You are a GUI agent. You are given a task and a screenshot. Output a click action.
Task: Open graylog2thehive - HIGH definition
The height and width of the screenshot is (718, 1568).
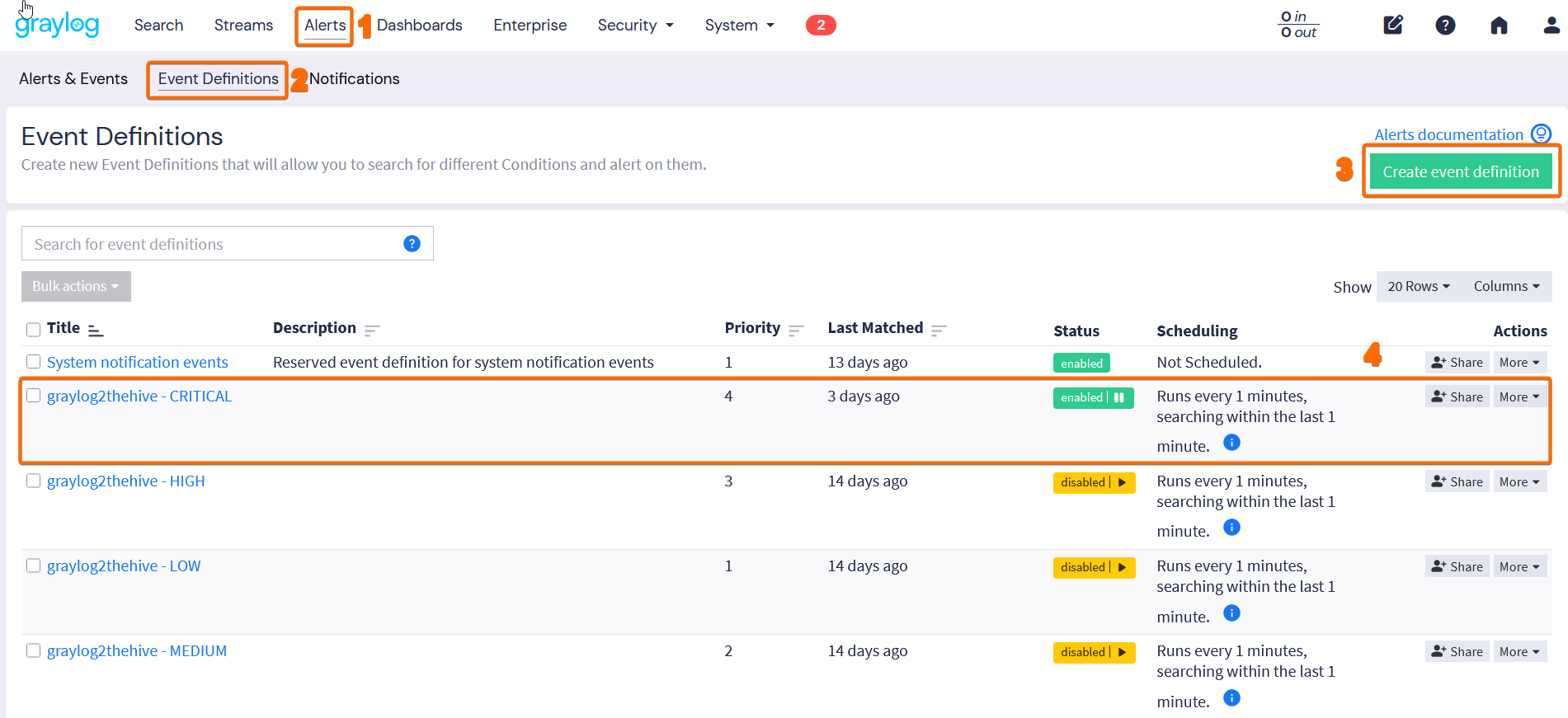coord(125,481)
